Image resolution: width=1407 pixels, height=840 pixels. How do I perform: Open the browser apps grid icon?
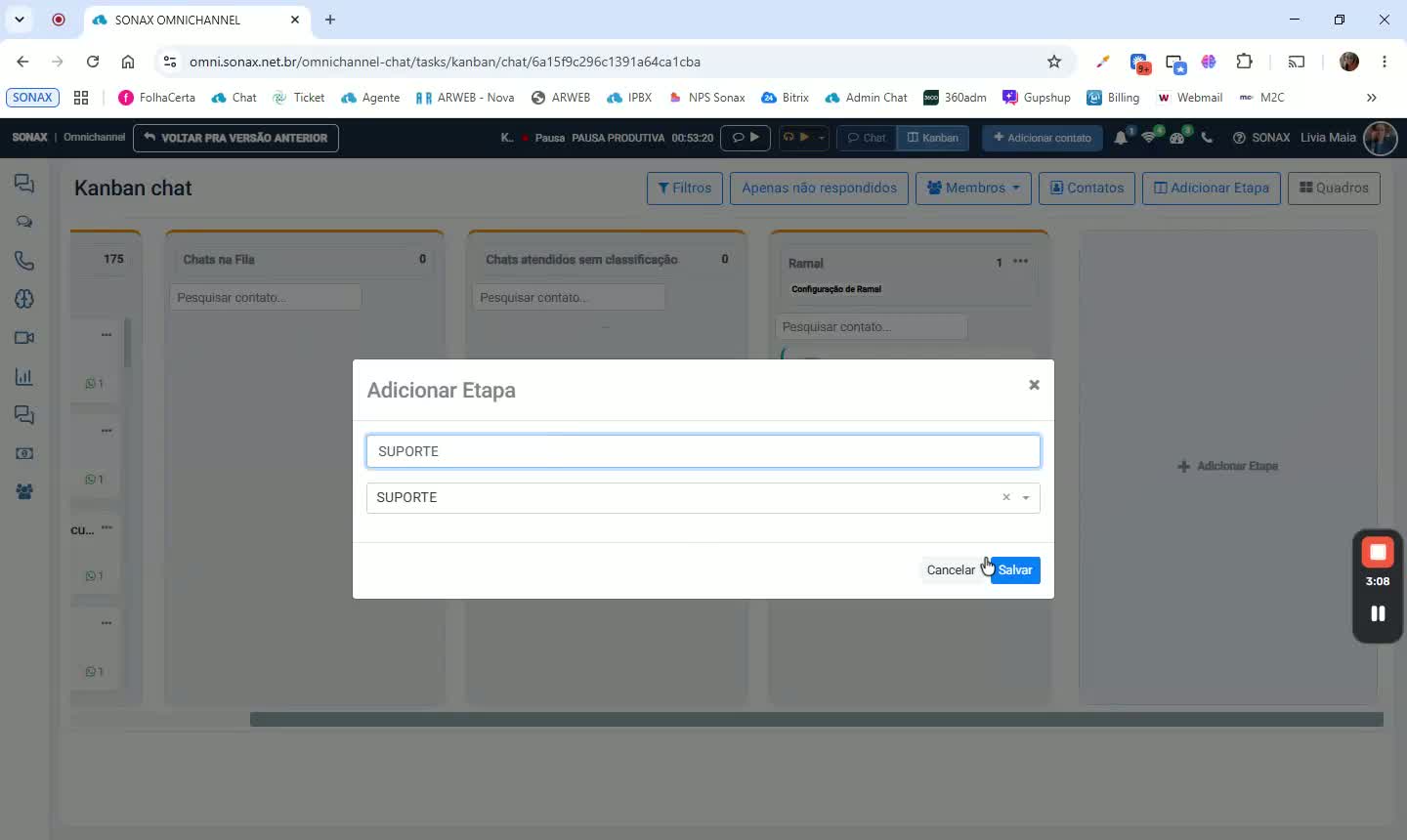[x=81, y=98]
